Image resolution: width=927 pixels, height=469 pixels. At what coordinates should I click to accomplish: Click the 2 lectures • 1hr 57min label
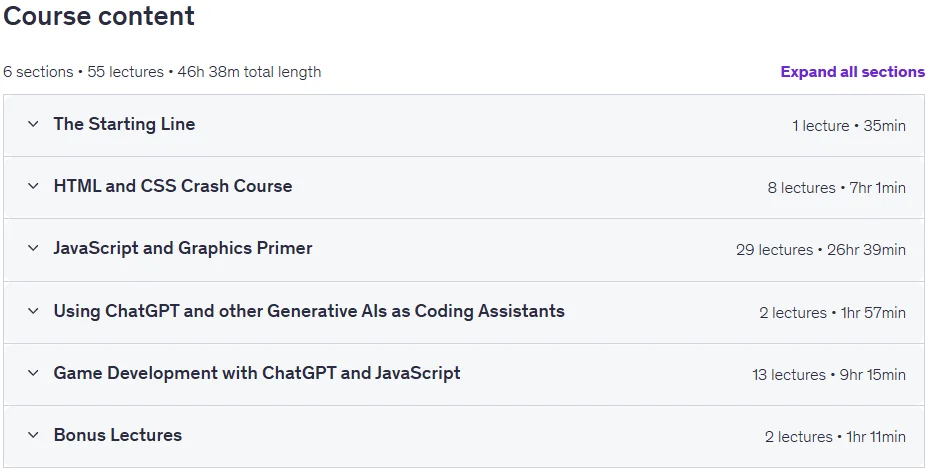832,313
